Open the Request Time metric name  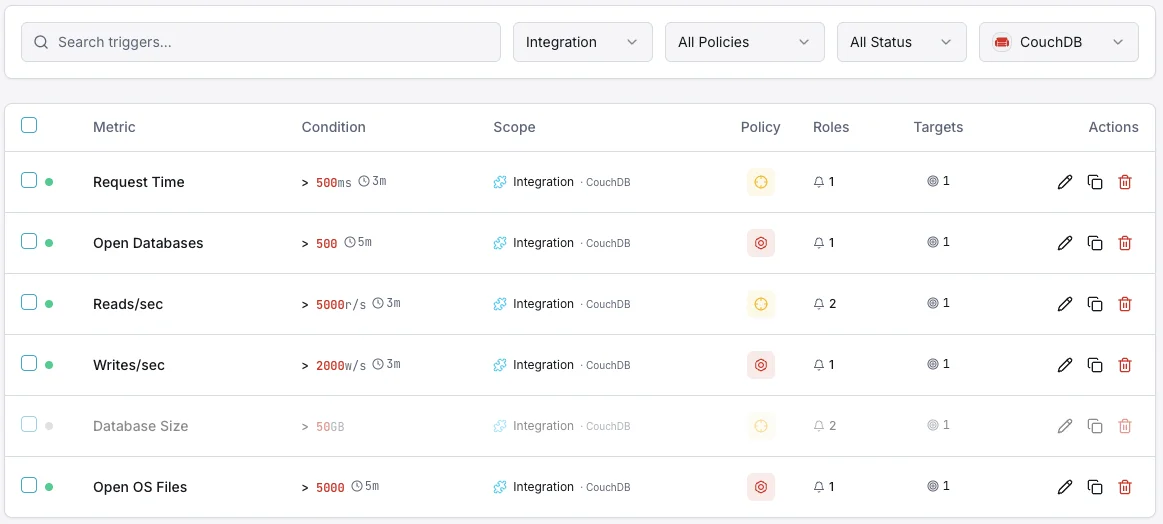click(x=139, y=182)
